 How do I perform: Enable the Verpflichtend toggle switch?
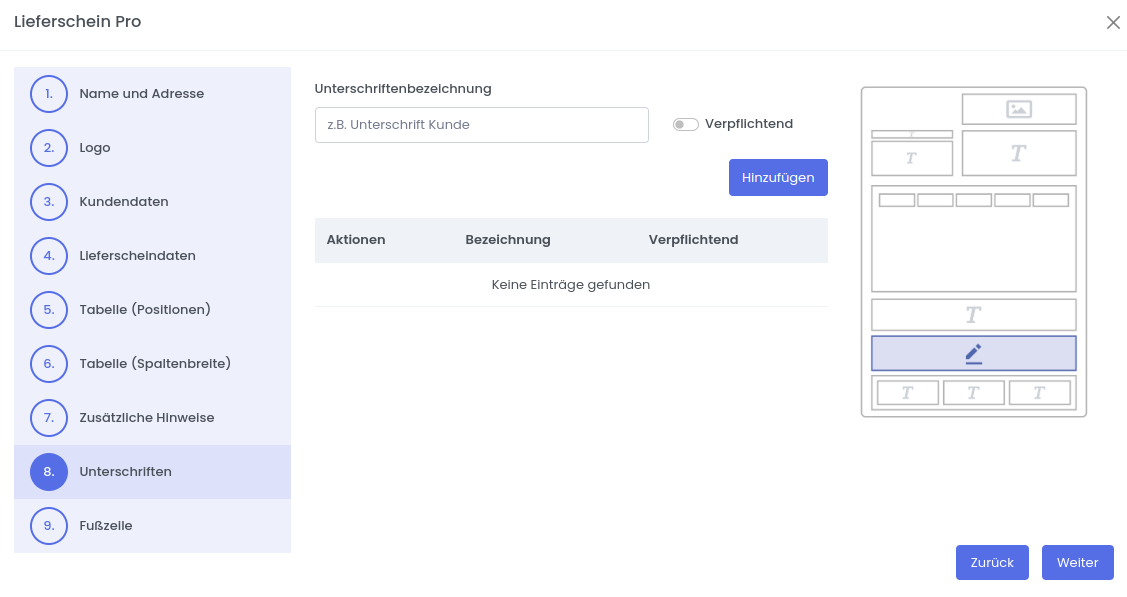pyautogui.click(x=685, y=124)
